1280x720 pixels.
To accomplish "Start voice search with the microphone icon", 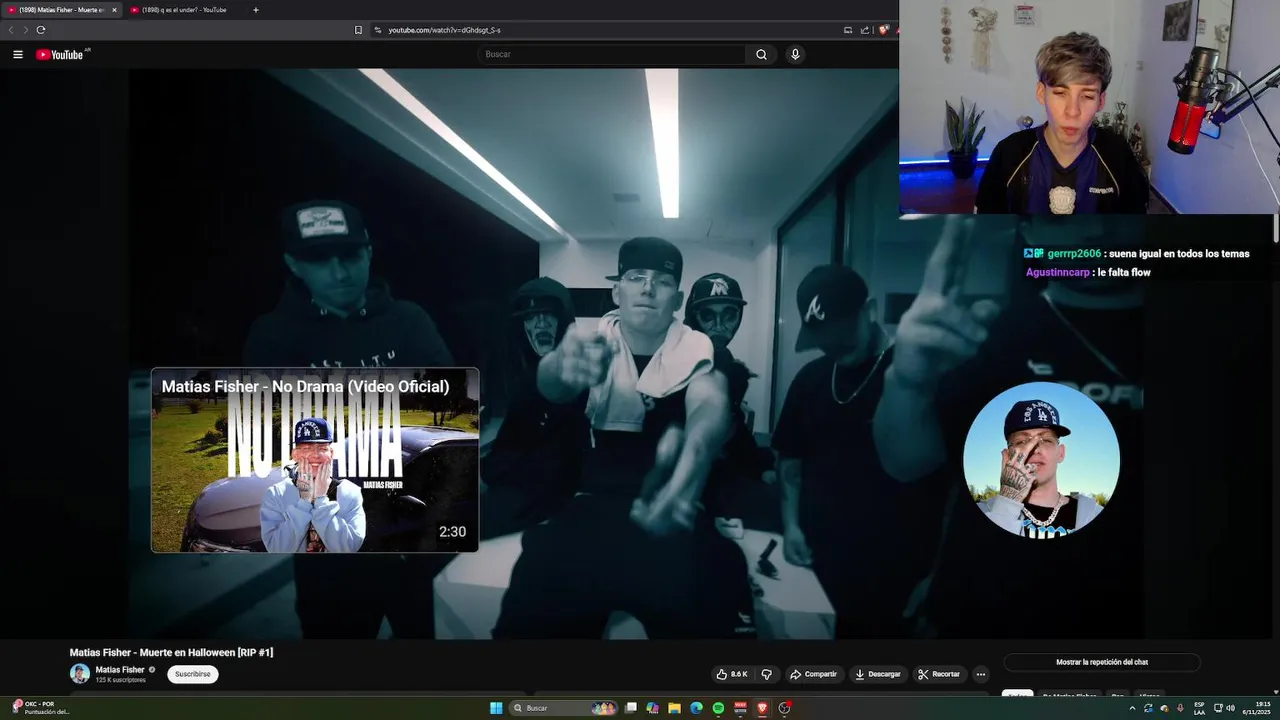I will point(795,55).
